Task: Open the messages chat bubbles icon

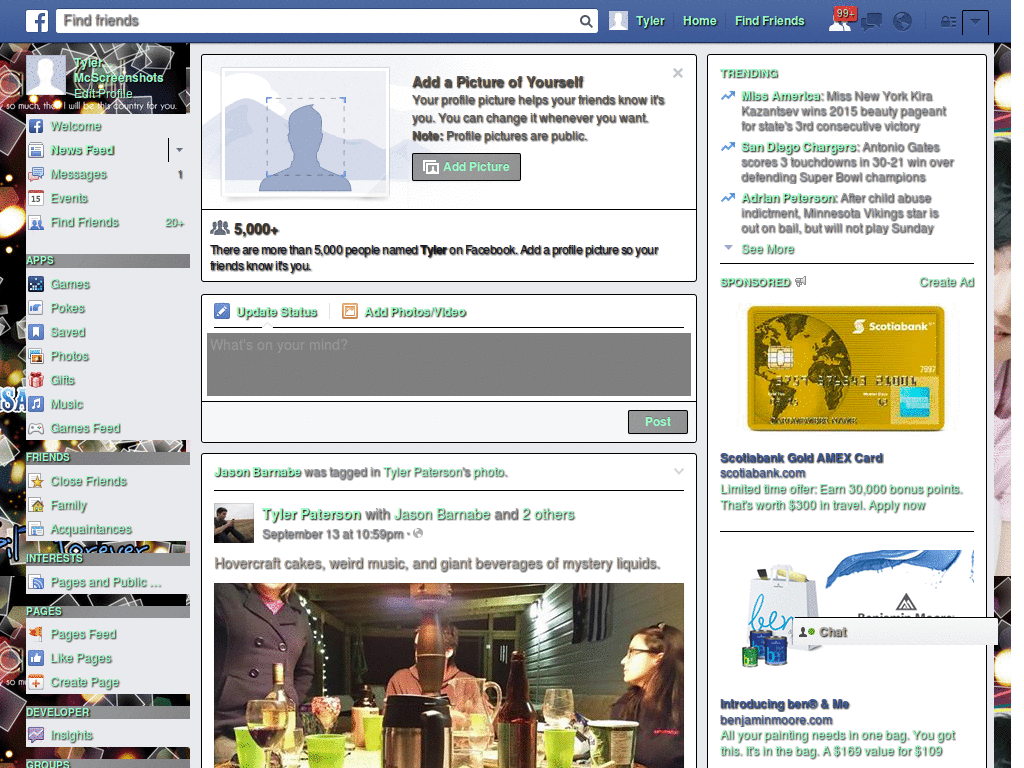Action: (871, 22)
